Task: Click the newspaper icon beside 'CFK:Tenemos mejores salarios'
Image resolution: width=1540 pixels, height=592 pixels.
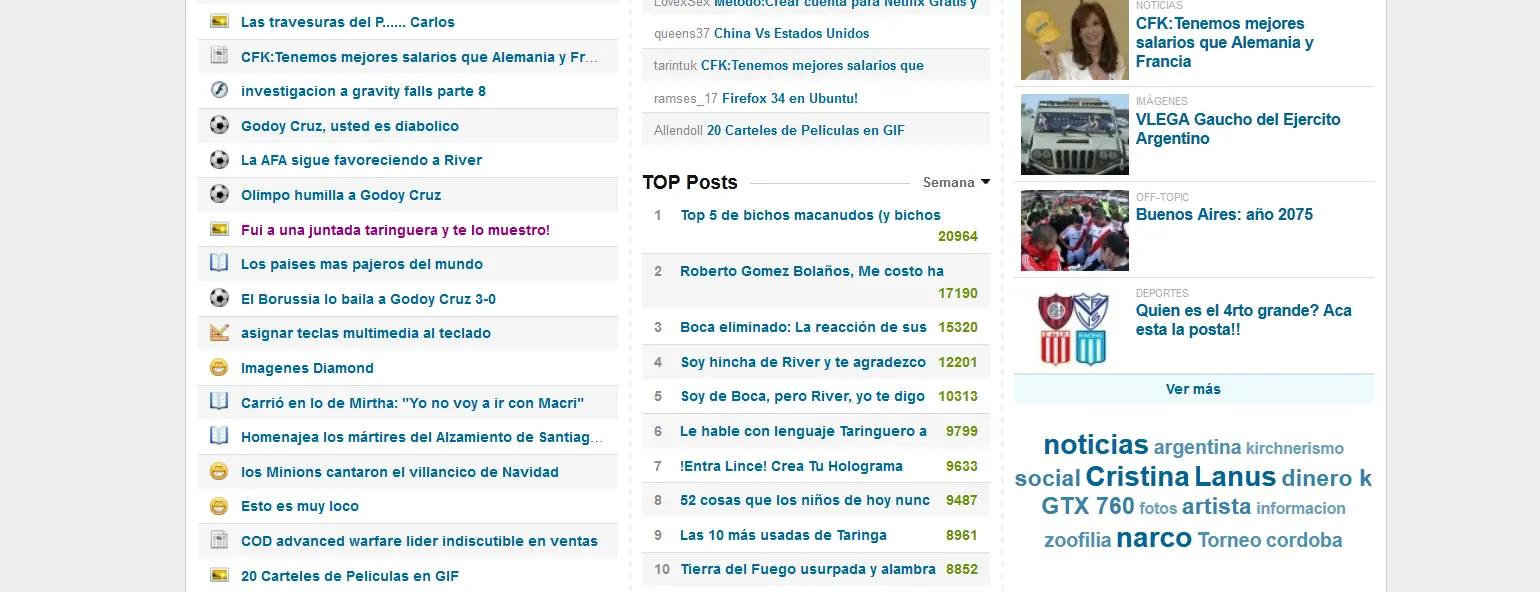Action: pos(219,56)
